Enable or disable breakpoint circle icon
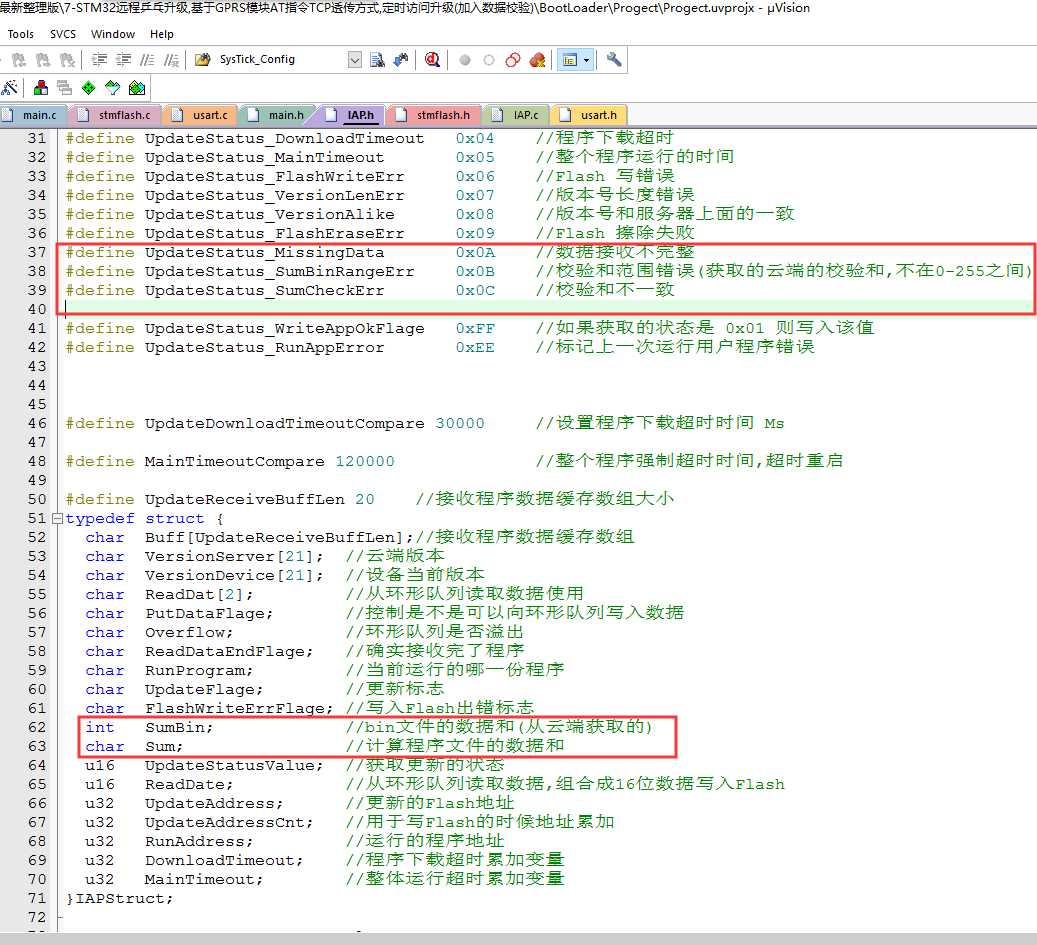 pyautogui.click(x=489, y=60)
